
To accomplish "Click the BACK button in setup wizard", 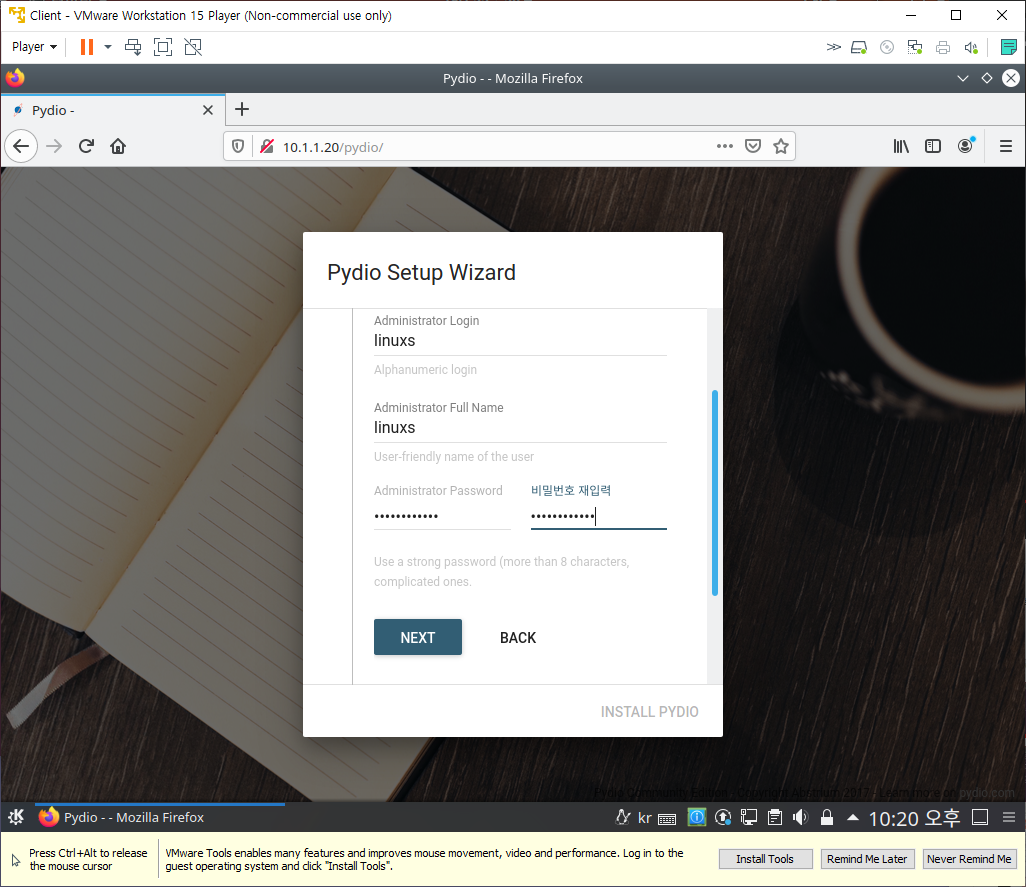I will click(x=518, y=637).
